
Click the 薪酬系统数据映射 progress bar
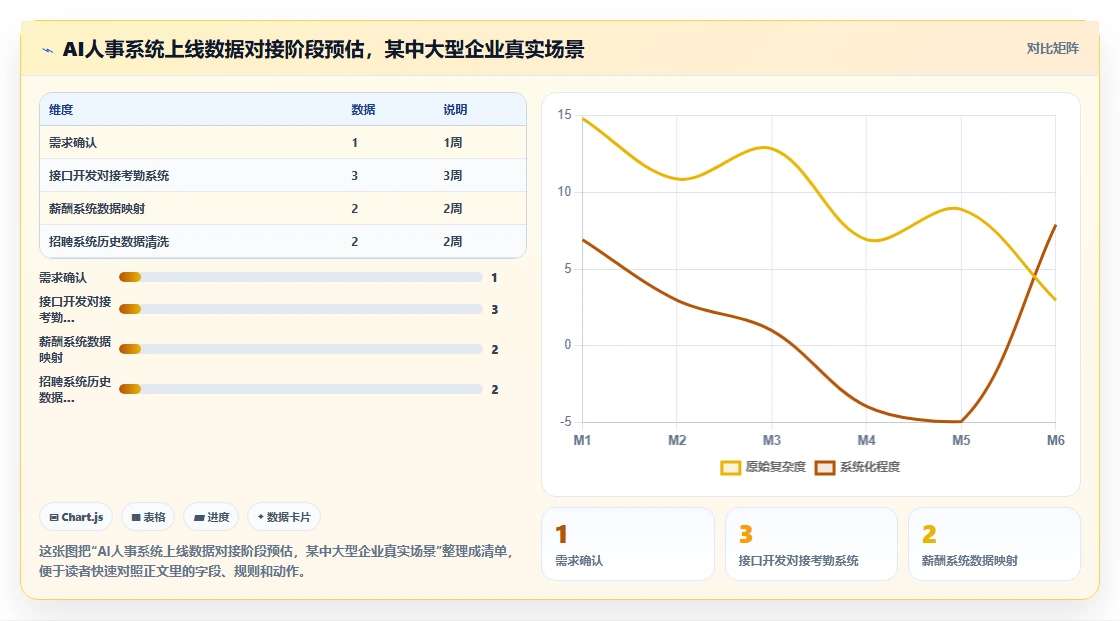pyautogui.click(x=301, y=349)
